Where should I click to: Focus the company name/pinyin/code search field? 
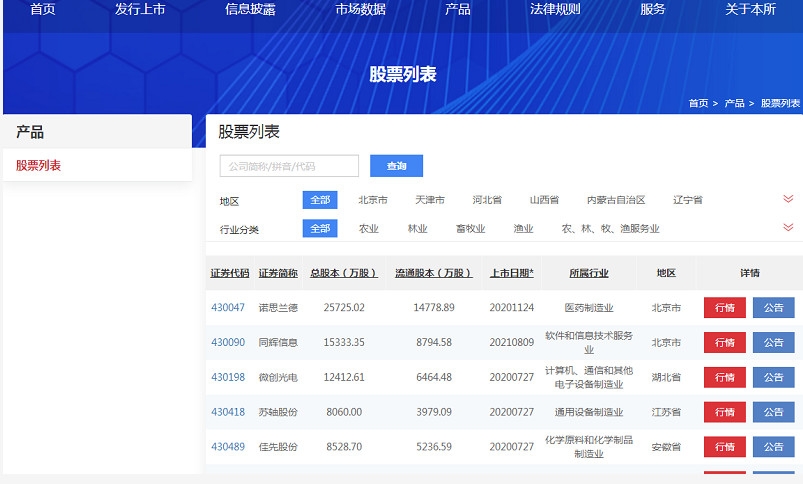click(x=289, y=166)
